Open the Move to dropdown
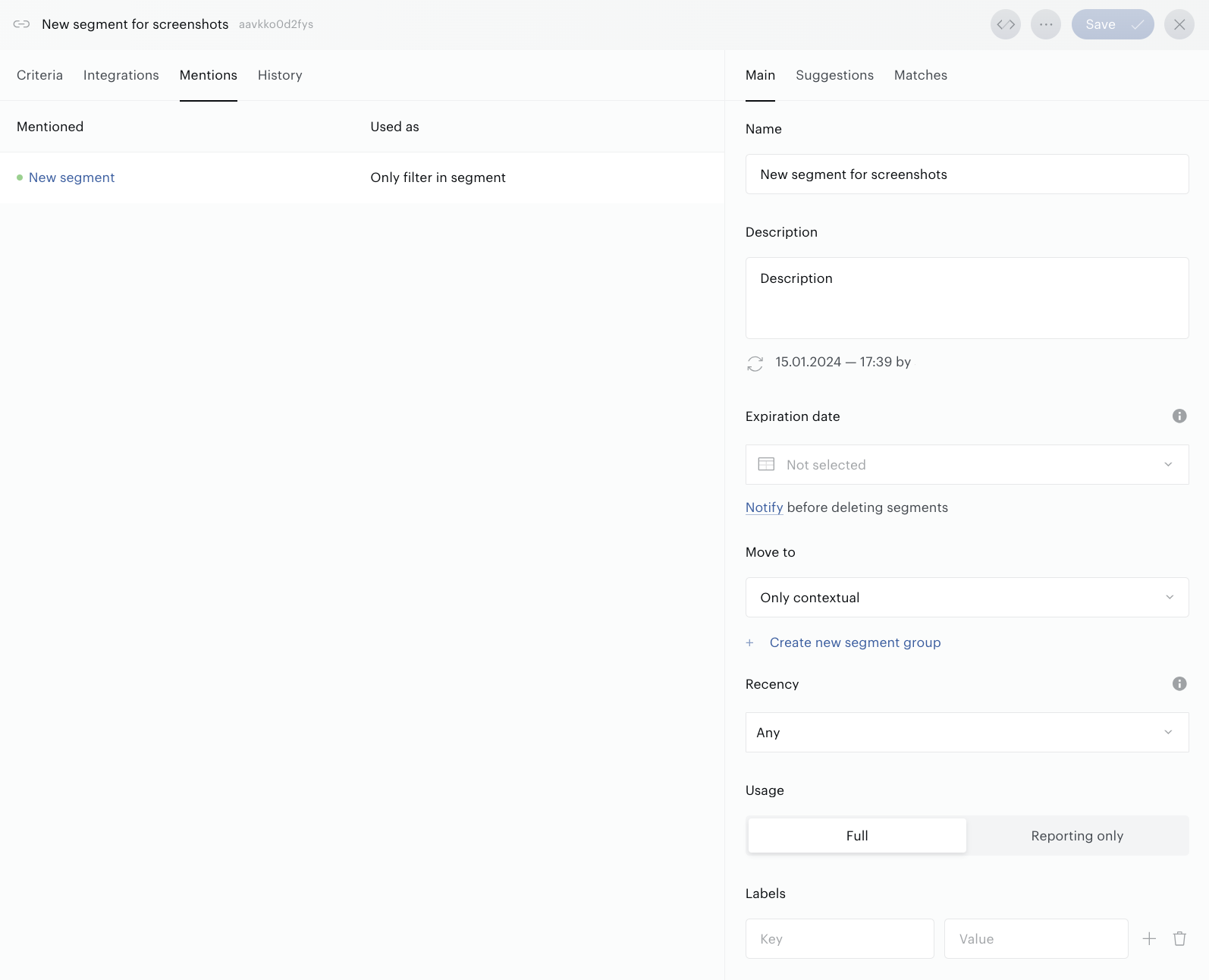 pos(967,597)
